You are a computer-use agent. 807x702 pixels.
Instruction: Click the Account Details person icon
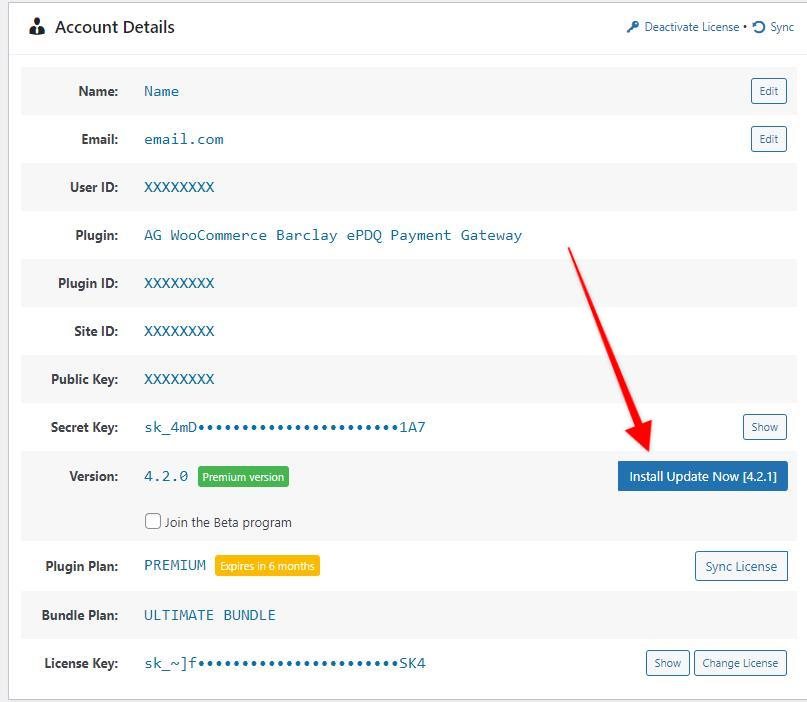(x=37, y=26)
